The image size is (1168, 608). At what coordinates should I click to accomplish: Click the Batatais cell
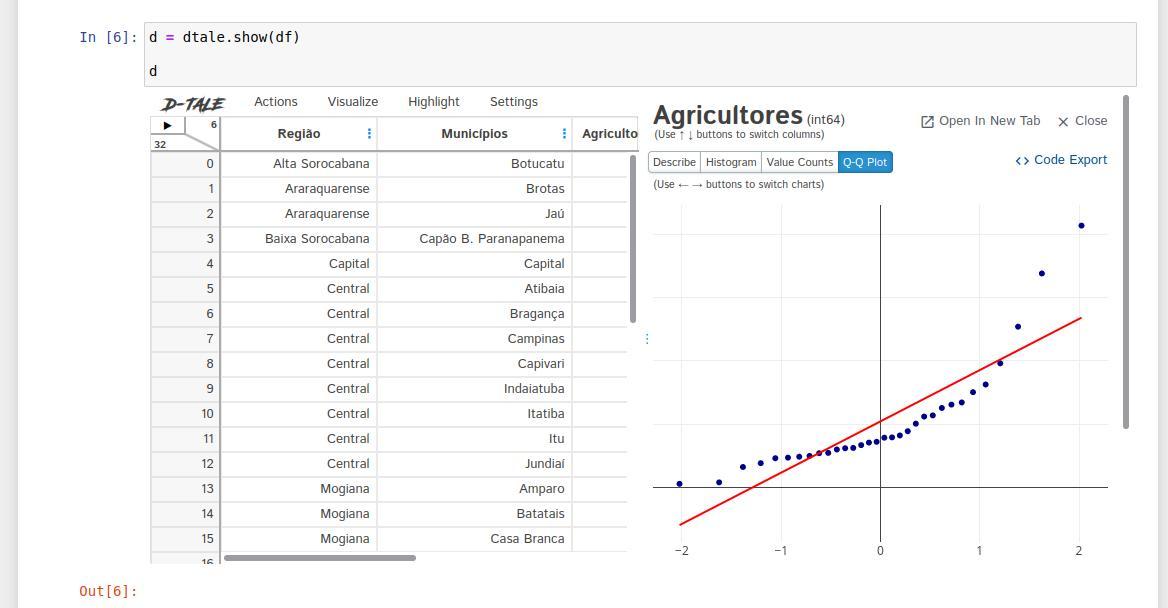point(474,513)
